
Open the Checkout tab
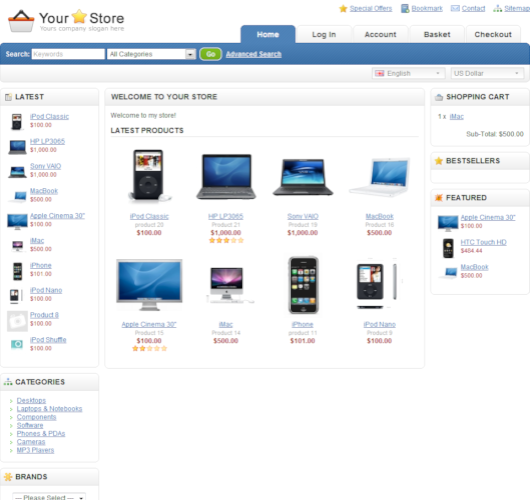[493, 34]
